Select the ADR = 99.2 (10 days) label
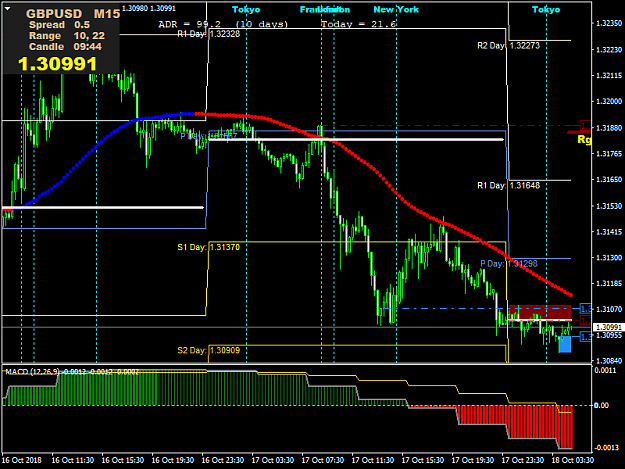The height and width of the screenshot is (469, 625). click(223, 24)
